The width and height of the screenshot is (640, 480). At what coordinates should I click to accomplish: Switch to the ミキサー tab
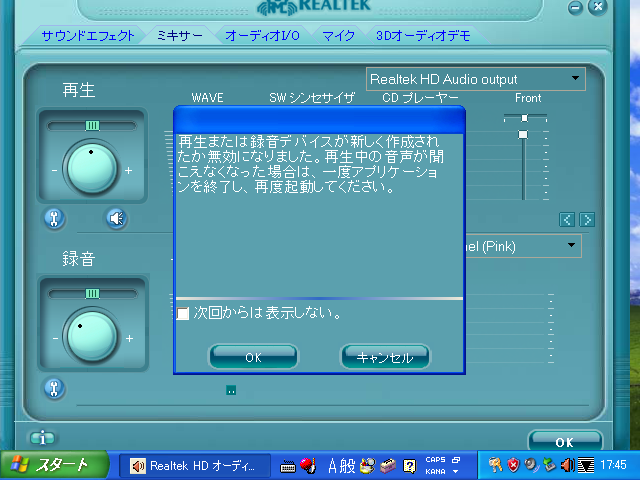[x=180, y=36]
